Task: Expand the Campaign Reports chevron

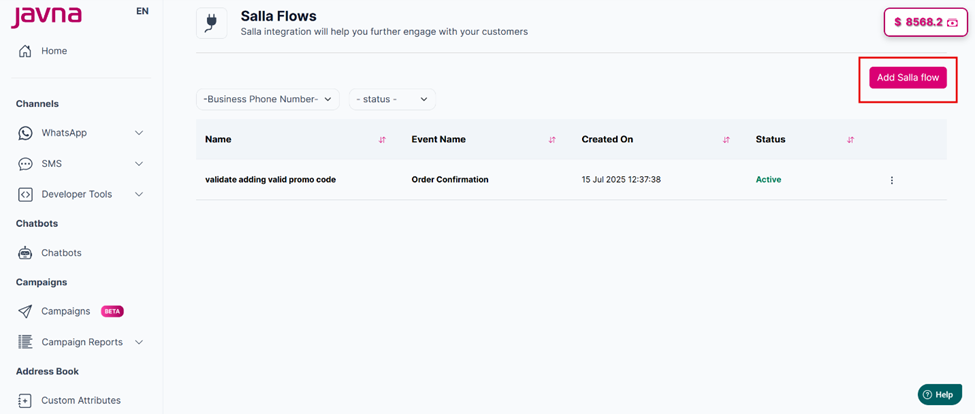Action: click(x=139, y=342)
